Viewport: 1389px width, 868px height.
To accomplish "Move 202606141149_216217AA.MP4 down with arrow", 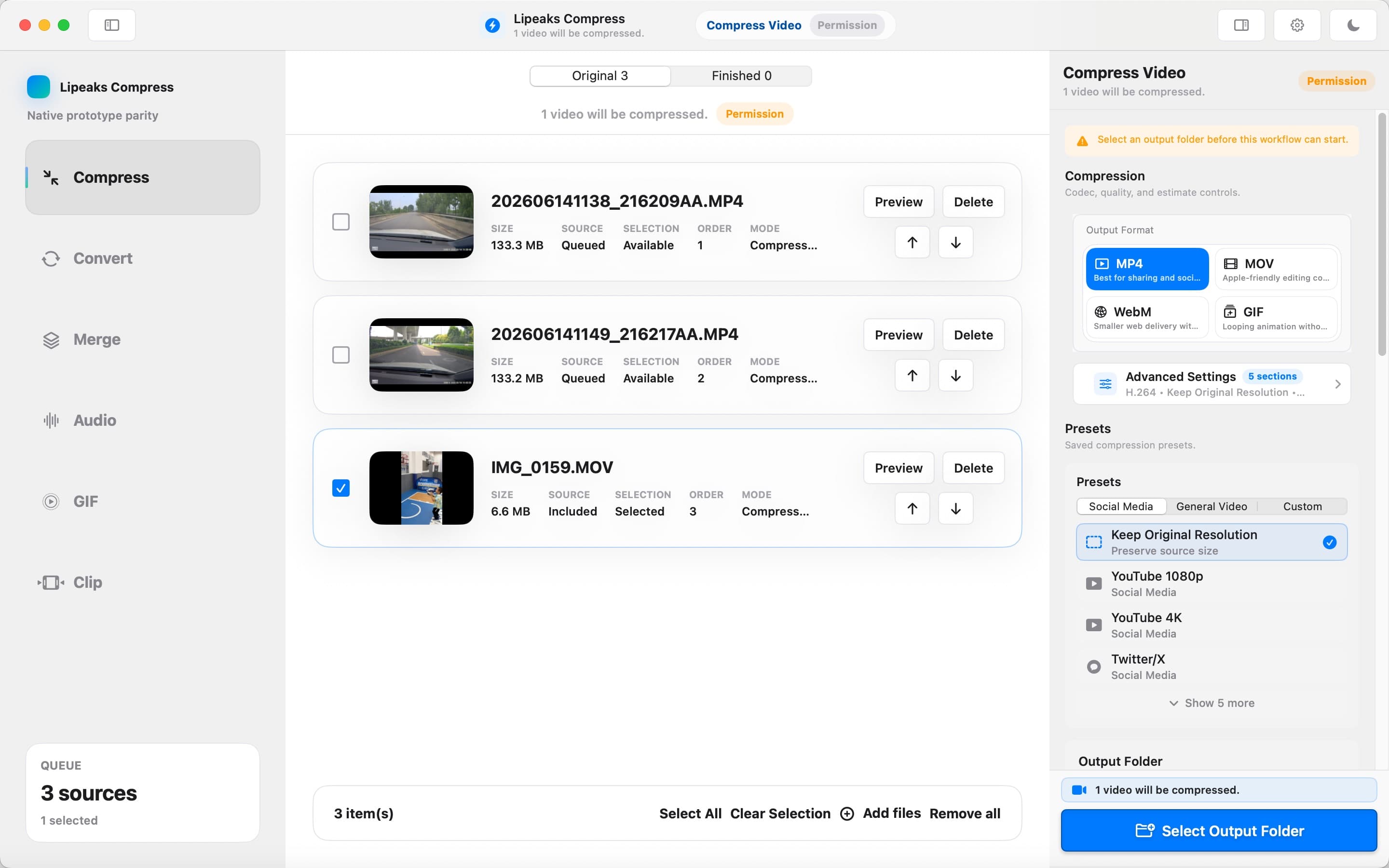I will (x=955, y=376).
